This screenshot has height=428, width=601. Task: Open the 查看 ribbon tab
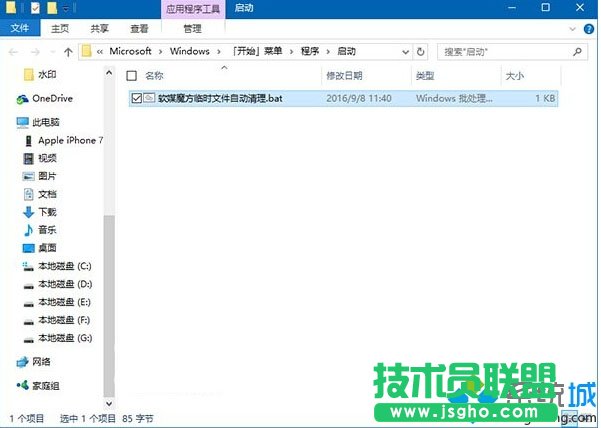141,29
